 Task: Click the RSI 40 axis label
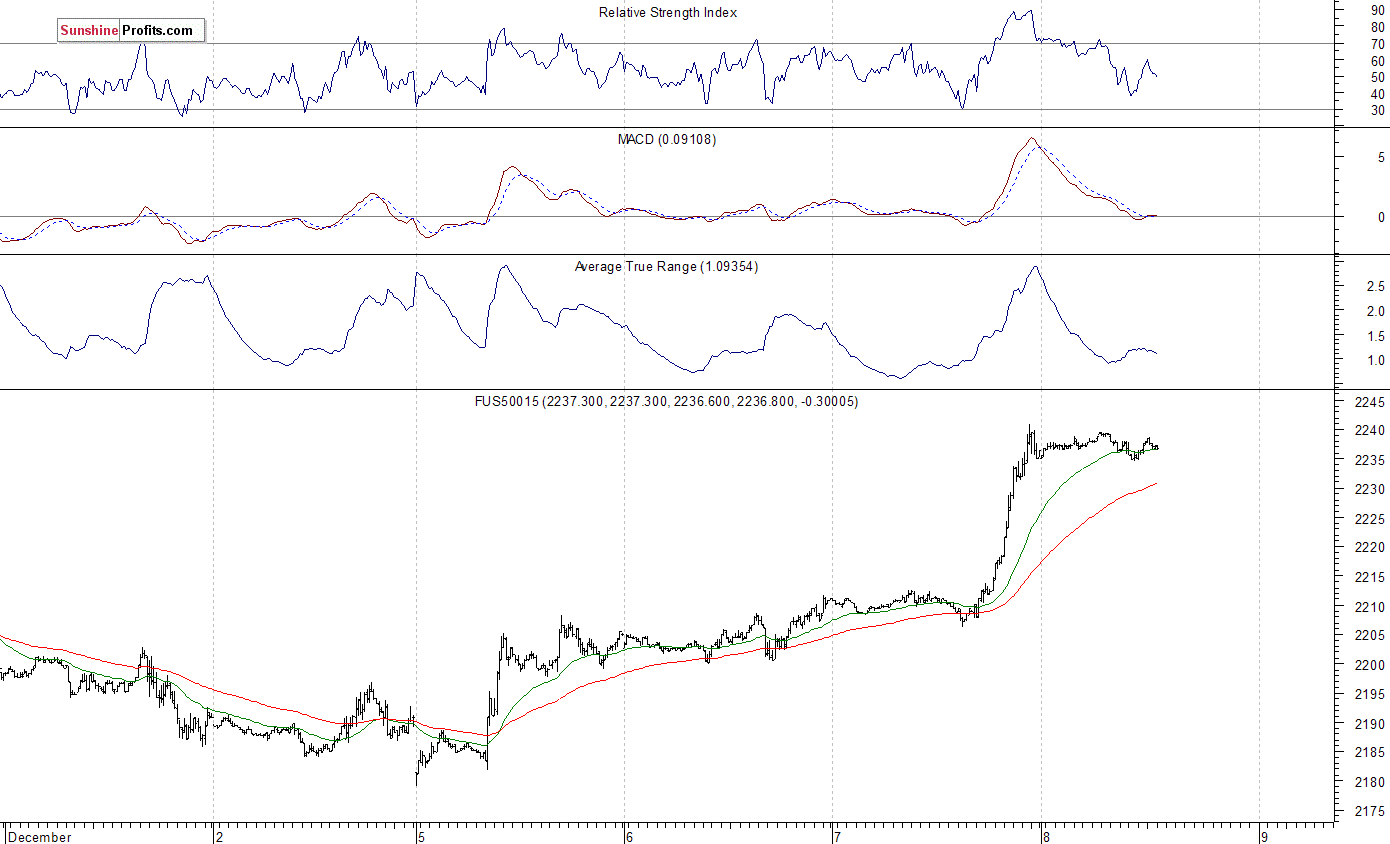coord(1378,94)
